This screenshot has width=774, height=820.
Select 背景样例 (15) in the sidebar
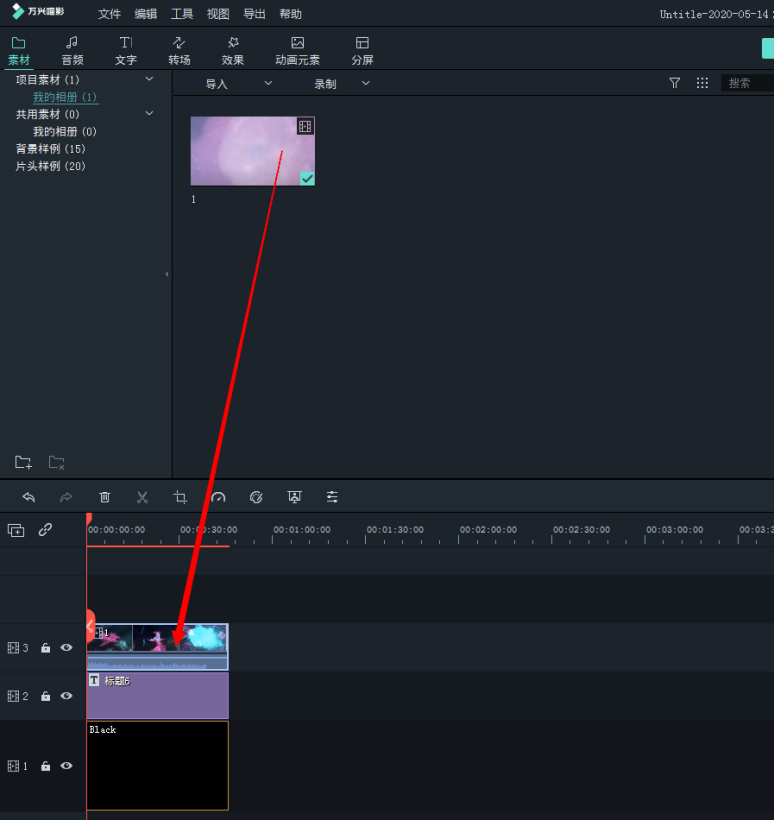(x=51, y=149)
